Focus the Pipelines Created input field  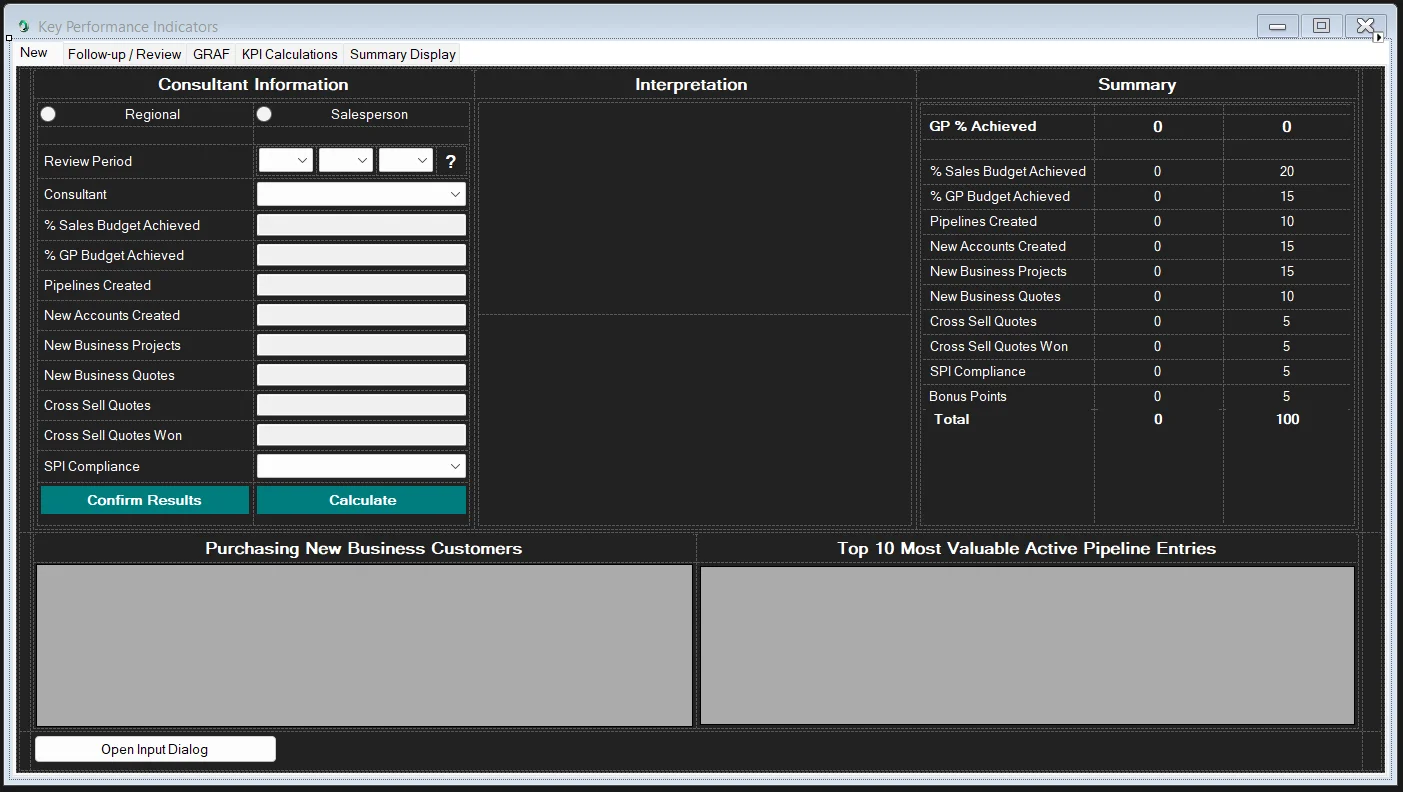point(361,285)
